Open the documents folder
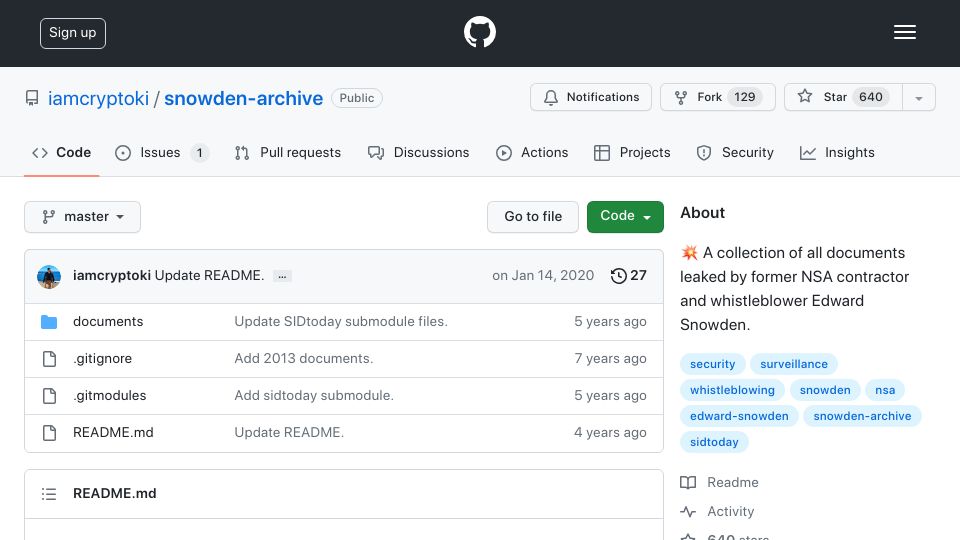Screen dimensions: 960x540 (108, 321)
